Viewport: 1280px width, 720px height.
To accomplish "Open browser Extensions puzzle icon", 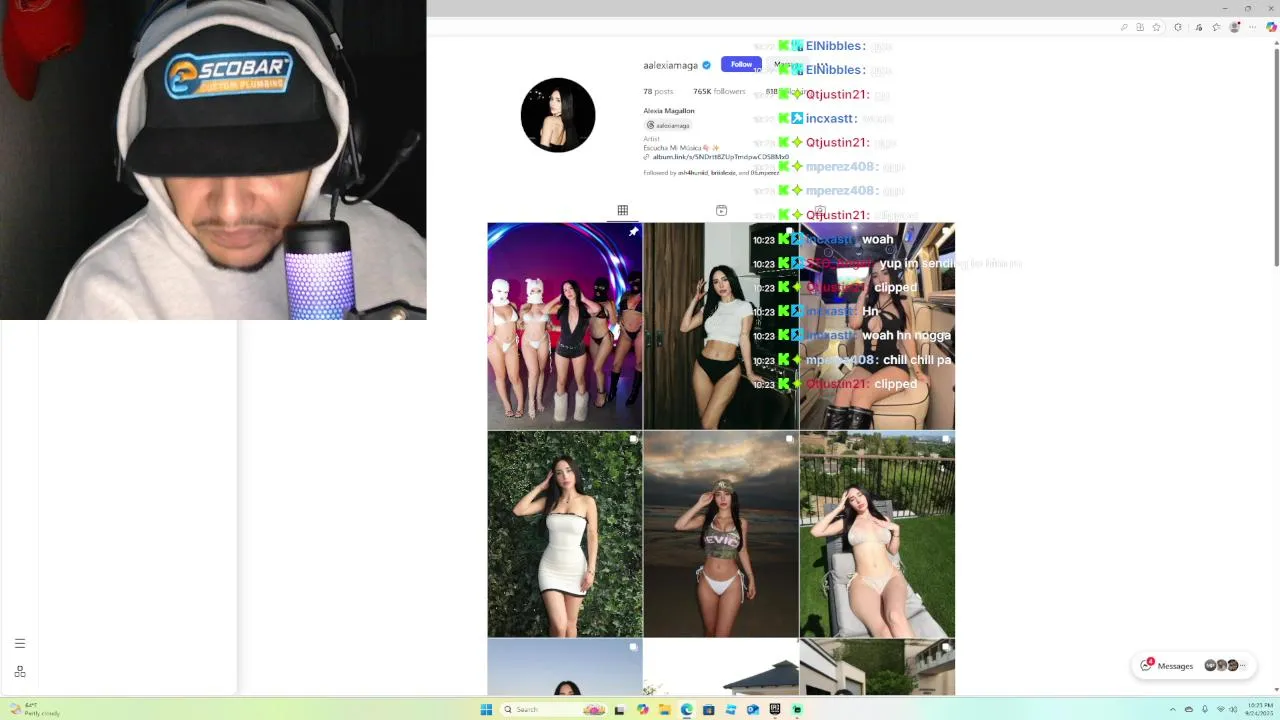I will coord(1178,27).
